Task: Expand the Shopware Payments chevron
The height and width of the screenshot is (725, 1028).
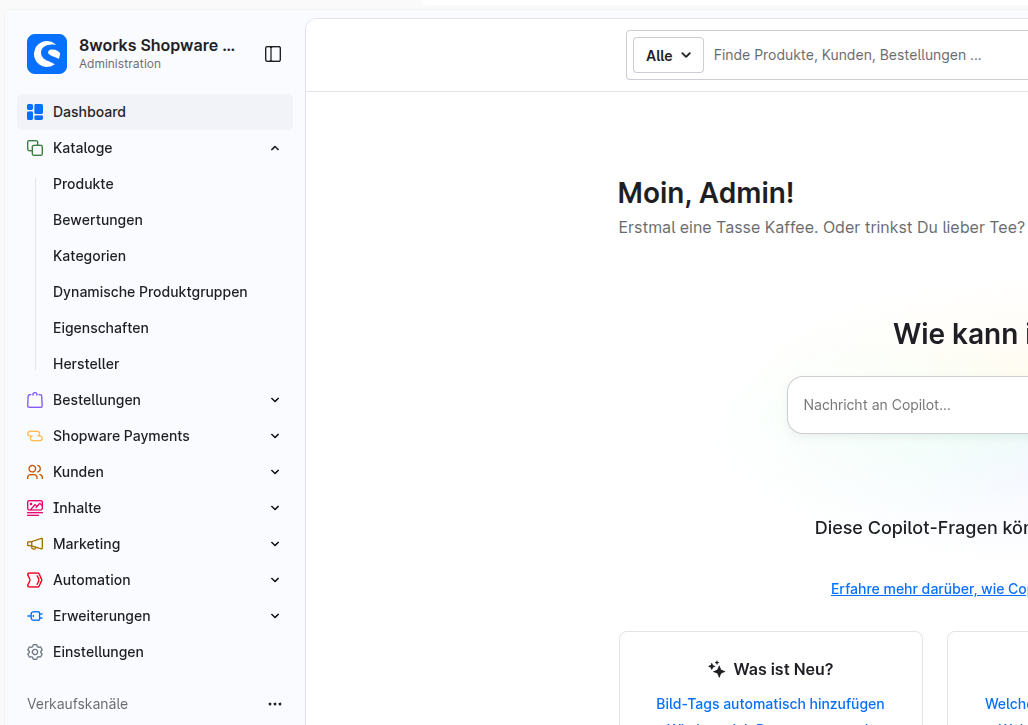Action: (x=275, y=436)
